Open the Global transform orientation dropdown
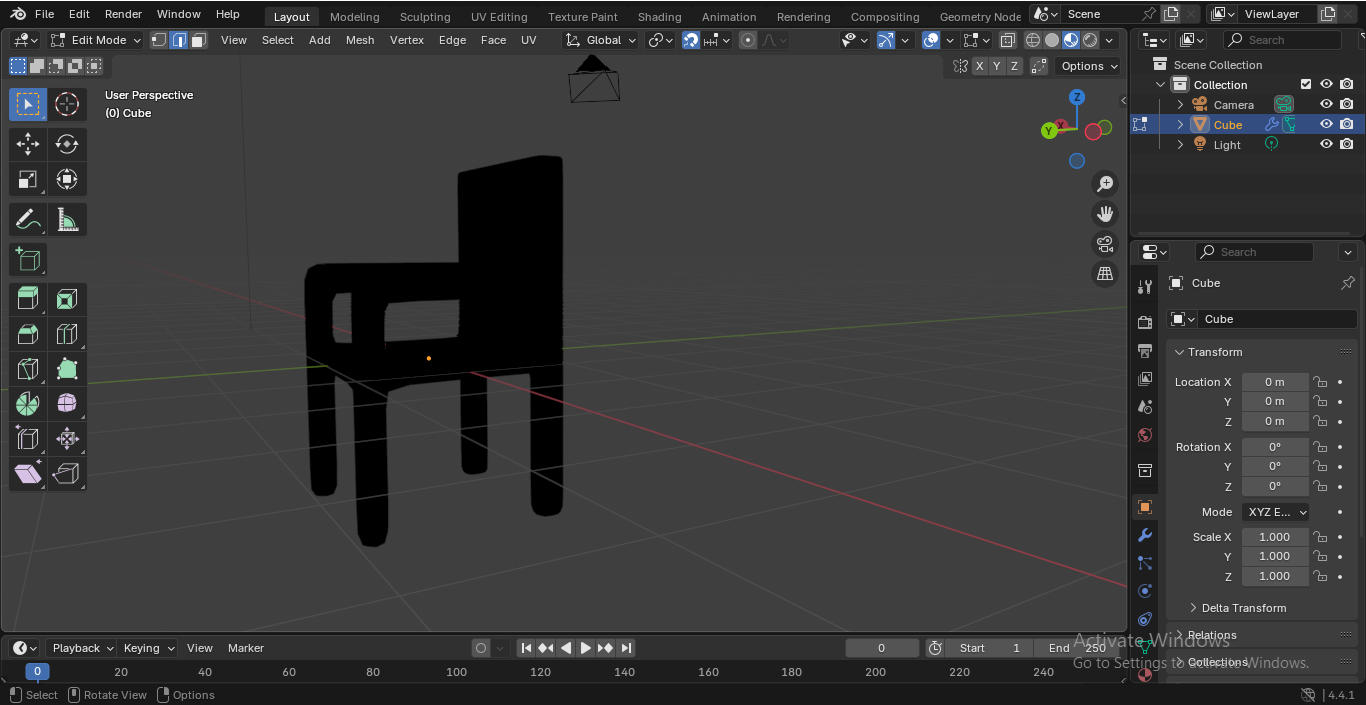Screen dimensions: 1366x705 pyautogui.click(x=600, y=40)
